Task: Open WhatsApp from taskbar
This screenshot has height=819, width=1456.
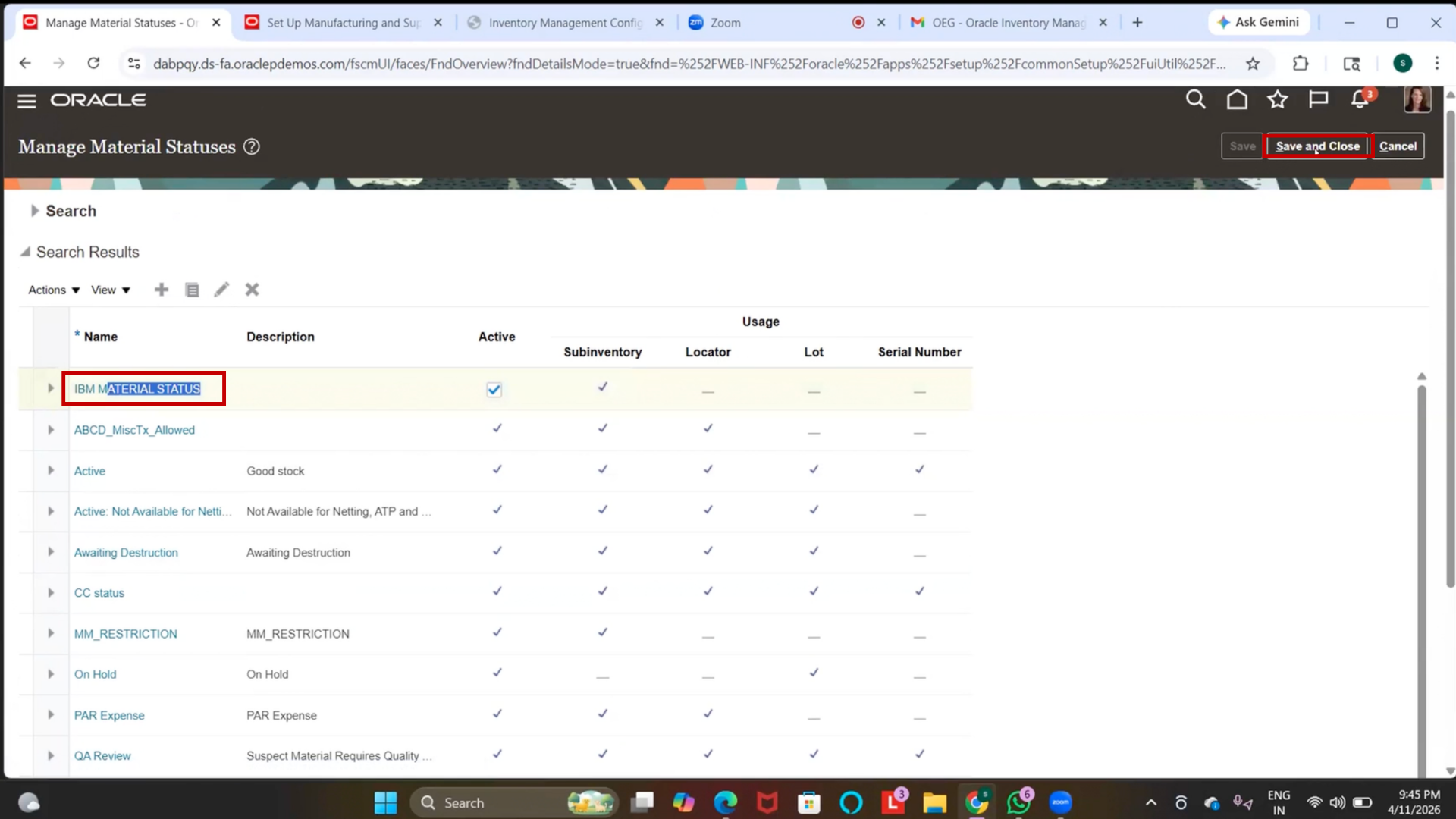Action: (1018, 802)
